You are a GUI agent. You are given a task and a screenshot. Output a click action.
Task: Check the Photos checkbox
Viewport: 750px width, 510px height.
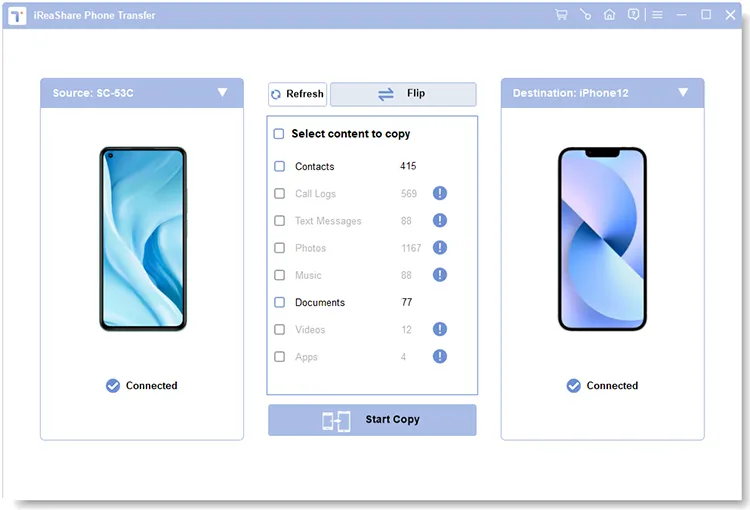280,248
